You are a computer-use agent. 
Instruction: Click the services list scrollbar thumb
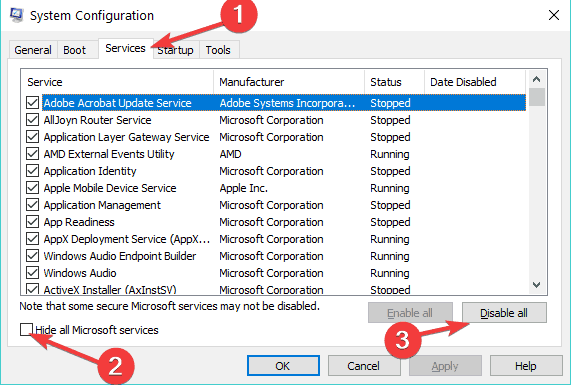coord(537,97)
